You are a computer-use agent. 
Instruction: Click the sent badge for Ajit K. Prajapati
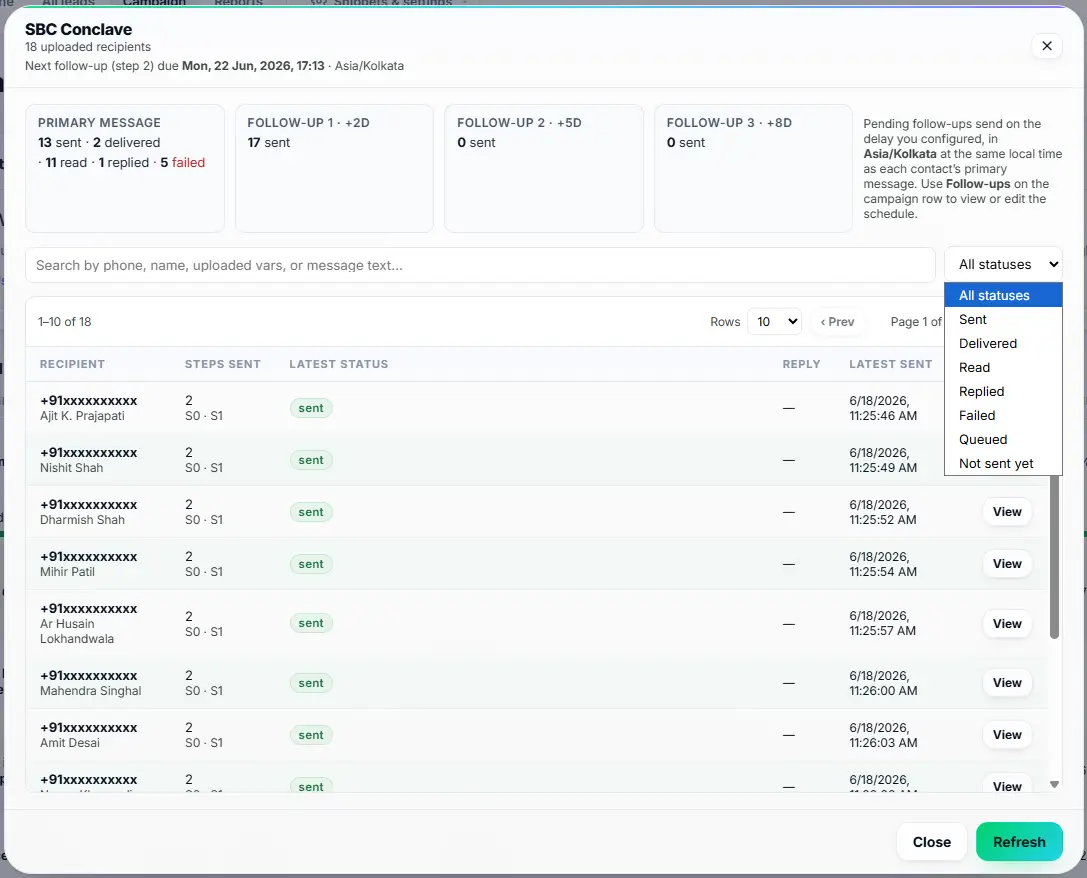(x=311, y=408)
